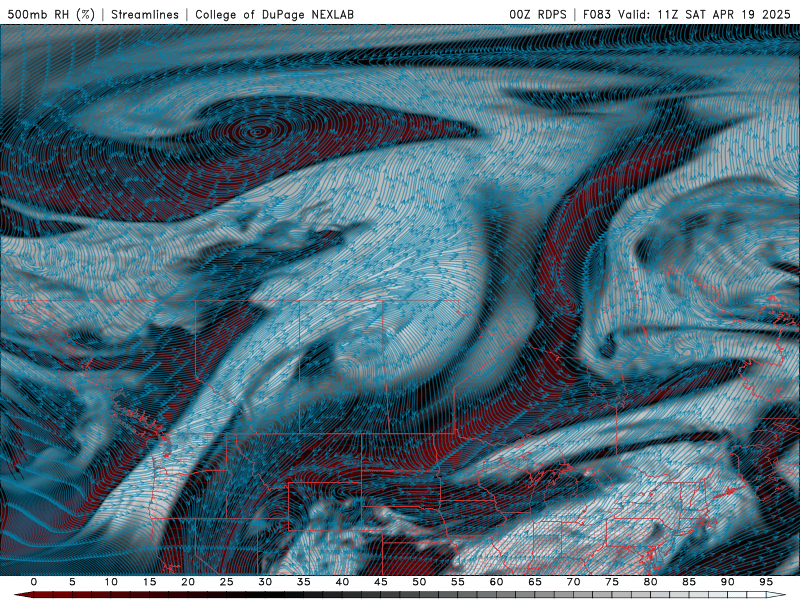Click the 20 value on color scale
The height and width of the screenshot is (600, 800).
[x=188, y=582]
